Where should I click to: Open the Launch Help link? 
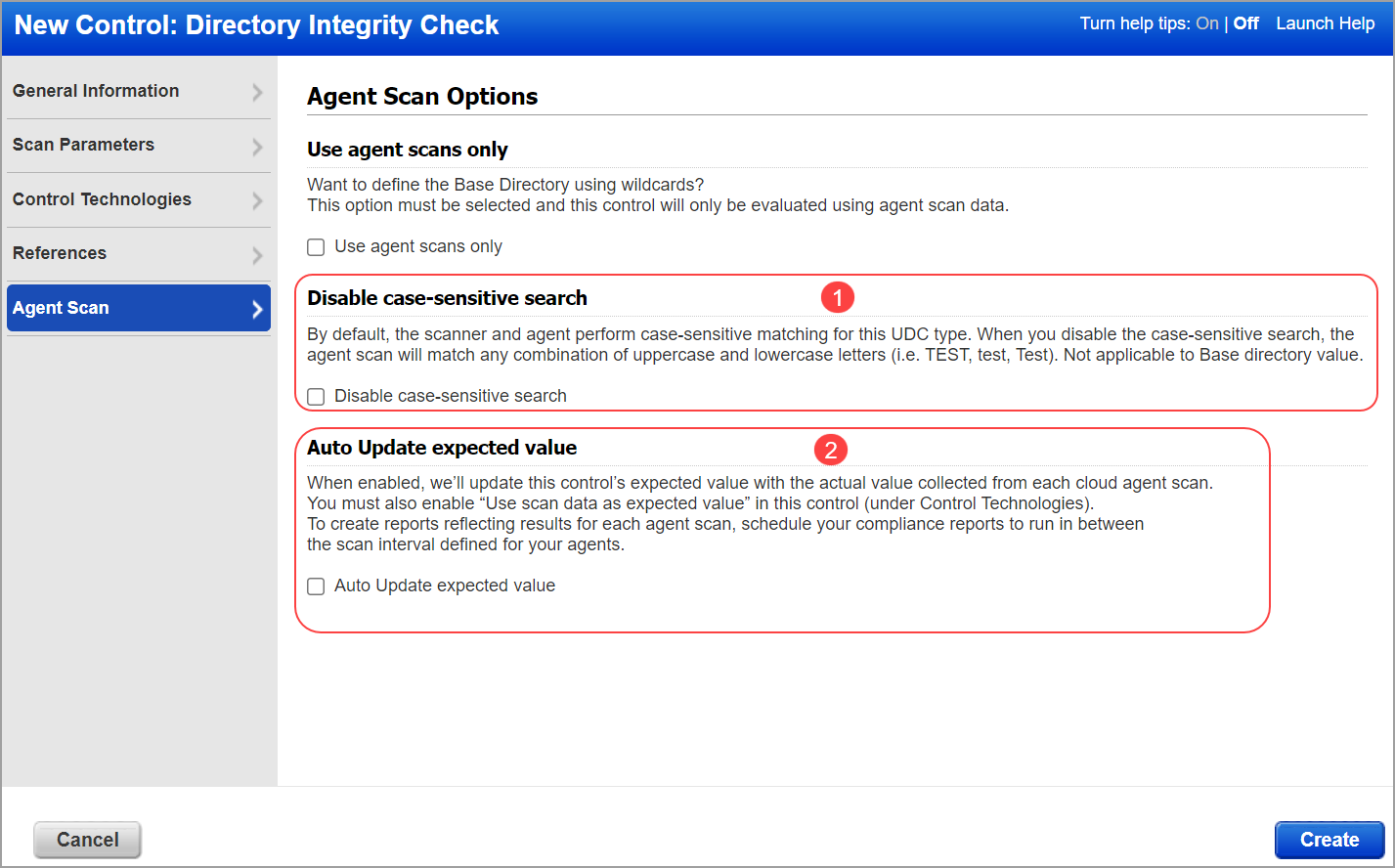pos(1325,23)
